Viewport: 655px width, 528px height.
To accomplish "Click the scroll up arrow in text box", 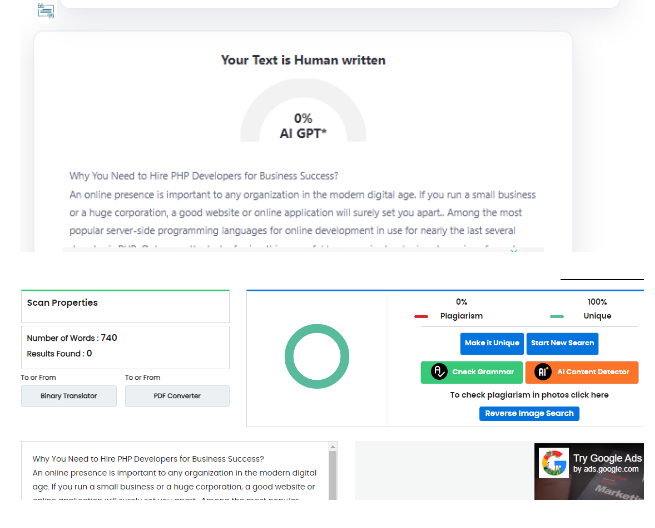I will (x=333, y=447).
